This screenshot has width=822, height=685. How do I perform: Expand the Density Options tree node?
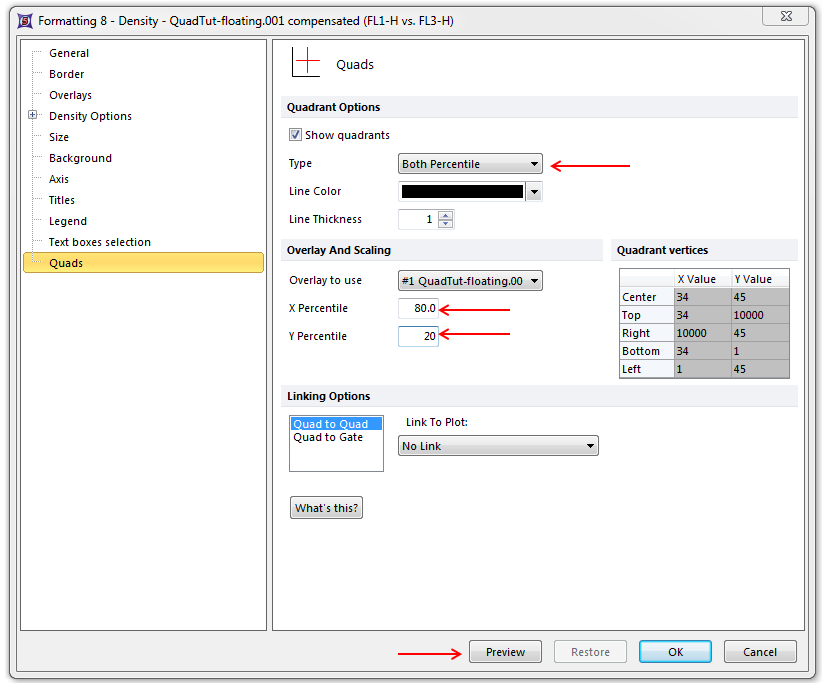[33, 116]
